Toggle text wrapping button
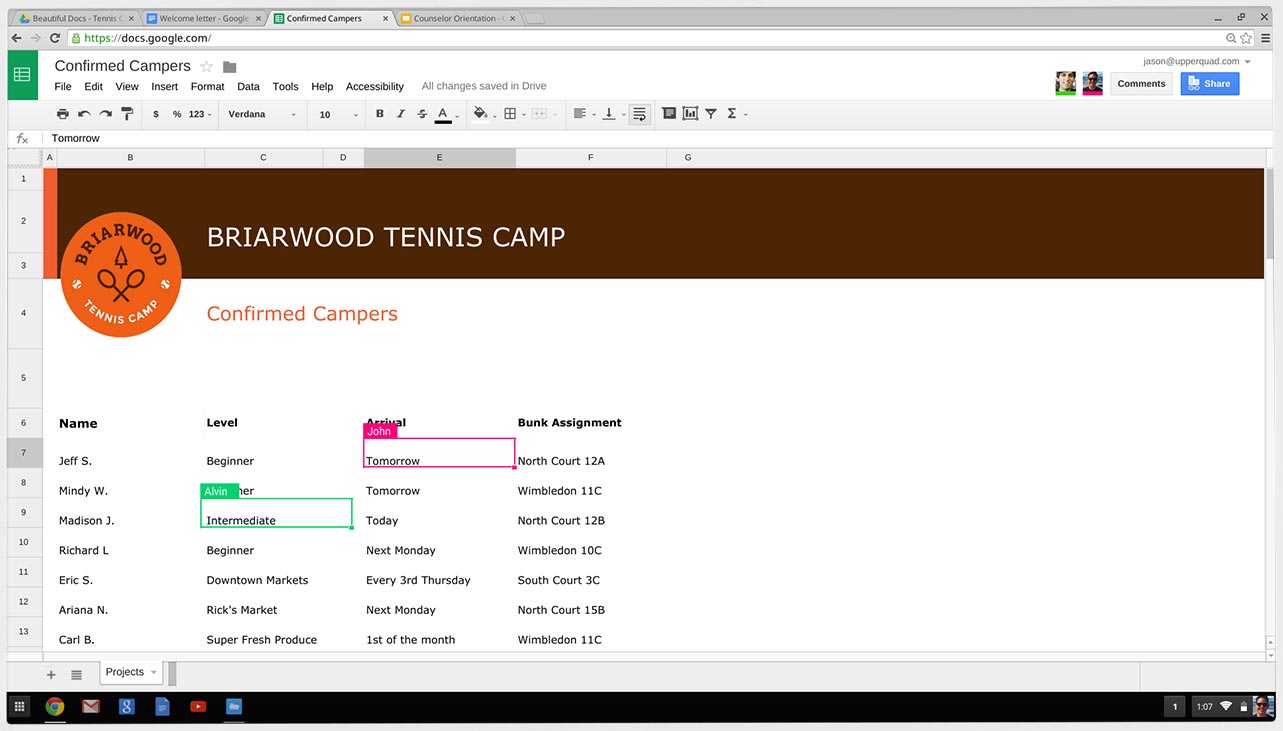Image resolution: width=1283 pixels, height=731 pixels. (x=640, y=114)
